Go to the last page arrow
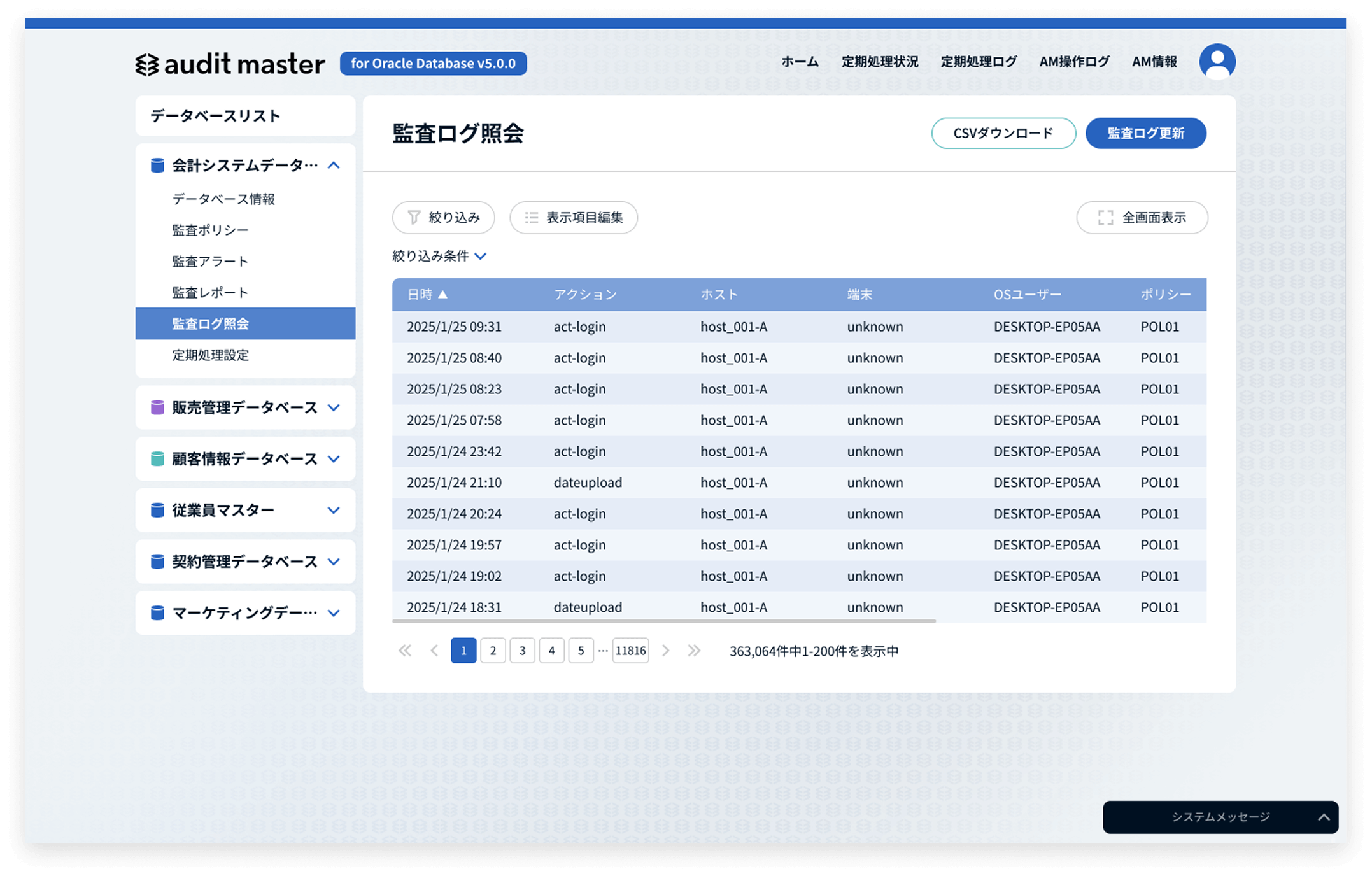The height and width of the screenshot is (876, 1372). click(x=694, y=651)
